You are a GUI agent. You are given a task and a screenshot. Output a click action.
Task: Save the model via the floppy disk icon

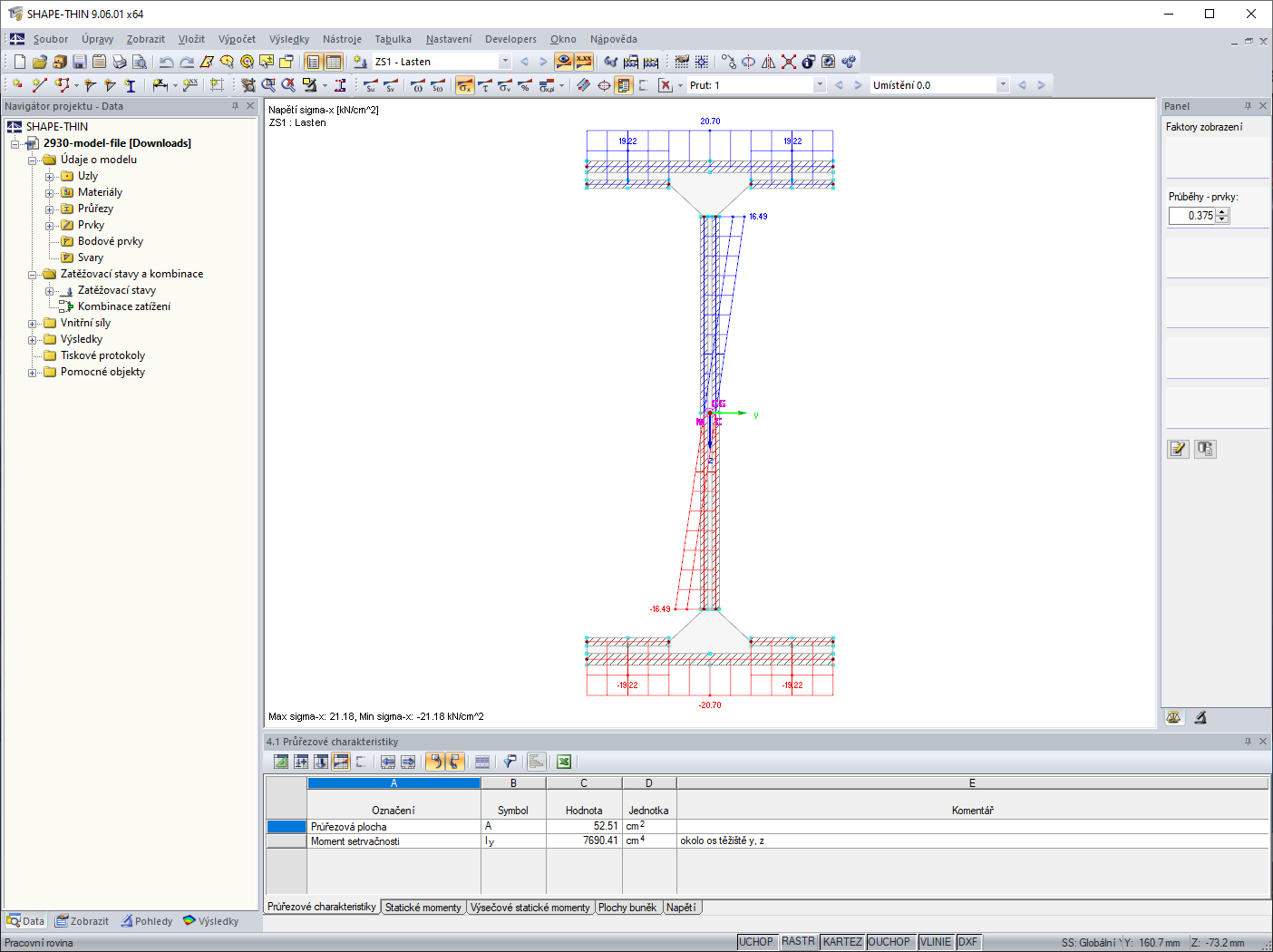80,62
